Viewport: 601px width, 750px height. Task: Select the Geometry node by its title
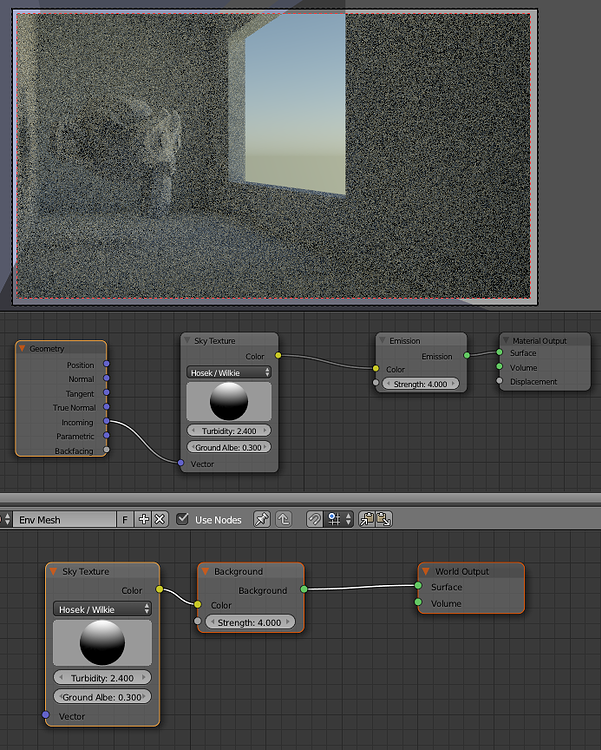46,349
